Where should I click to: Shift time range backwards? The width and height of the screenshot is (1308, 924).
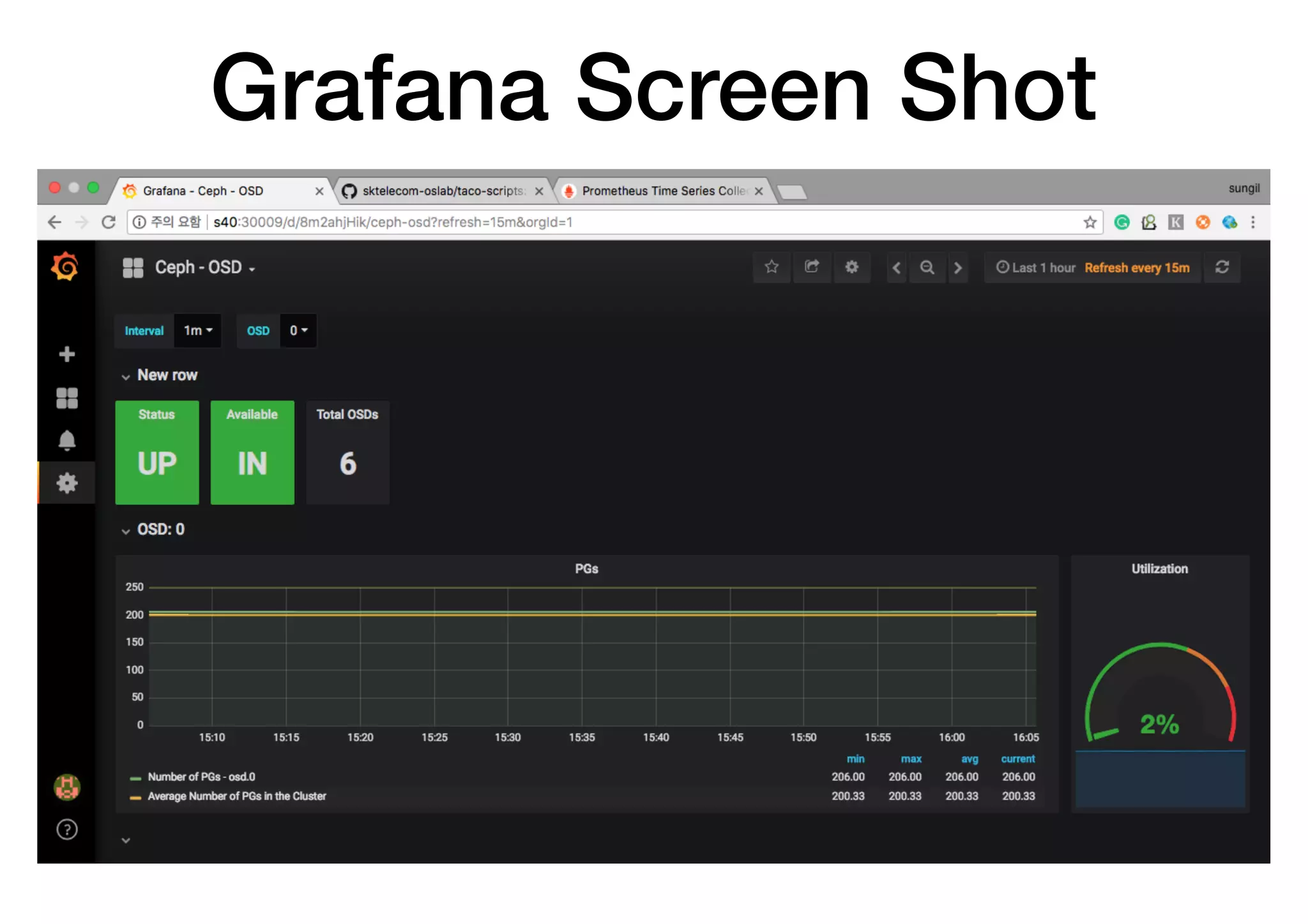(897, 268)
